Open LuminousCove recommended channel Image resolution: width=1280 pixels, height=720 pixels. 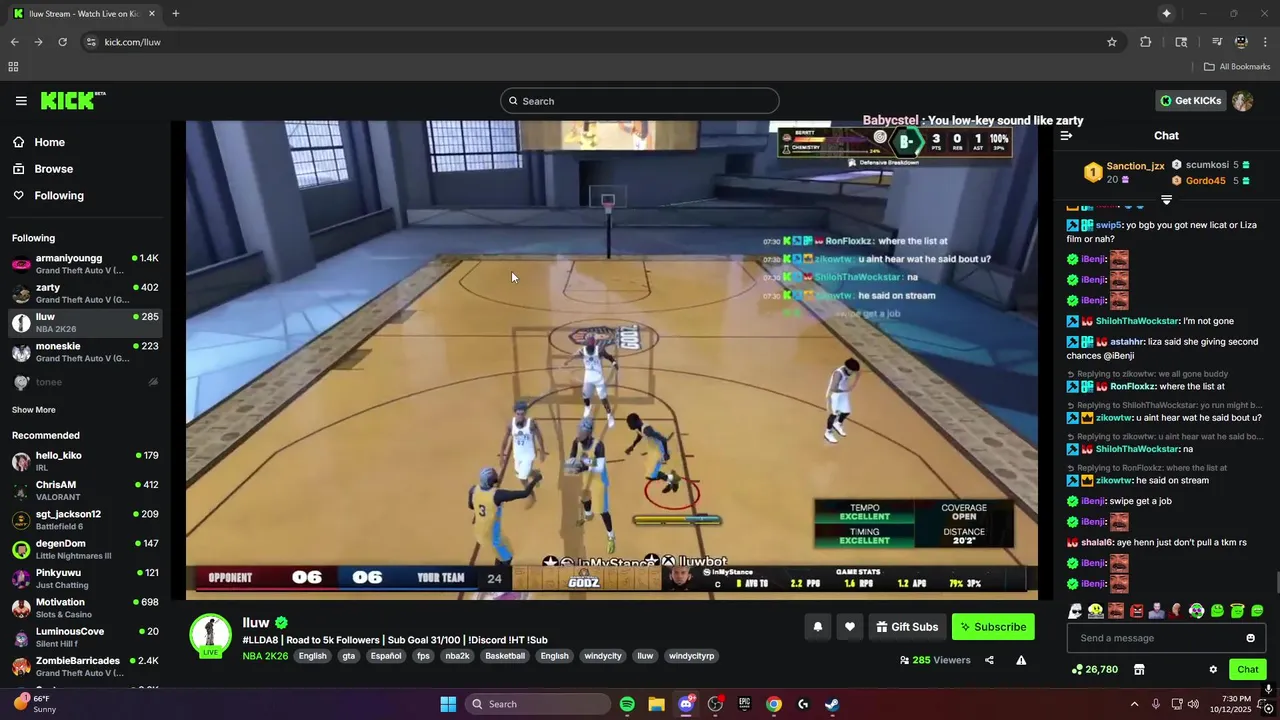85,637
